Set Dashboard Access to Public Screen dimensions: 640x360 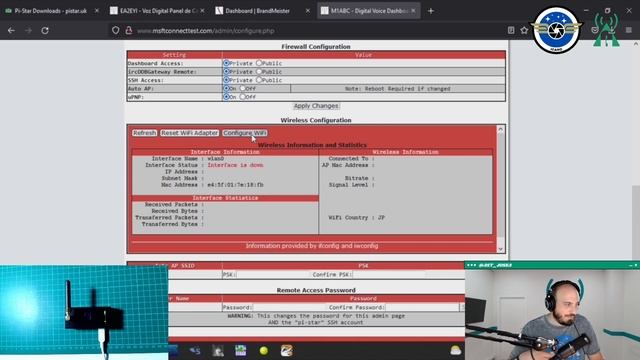coord(259,63)
